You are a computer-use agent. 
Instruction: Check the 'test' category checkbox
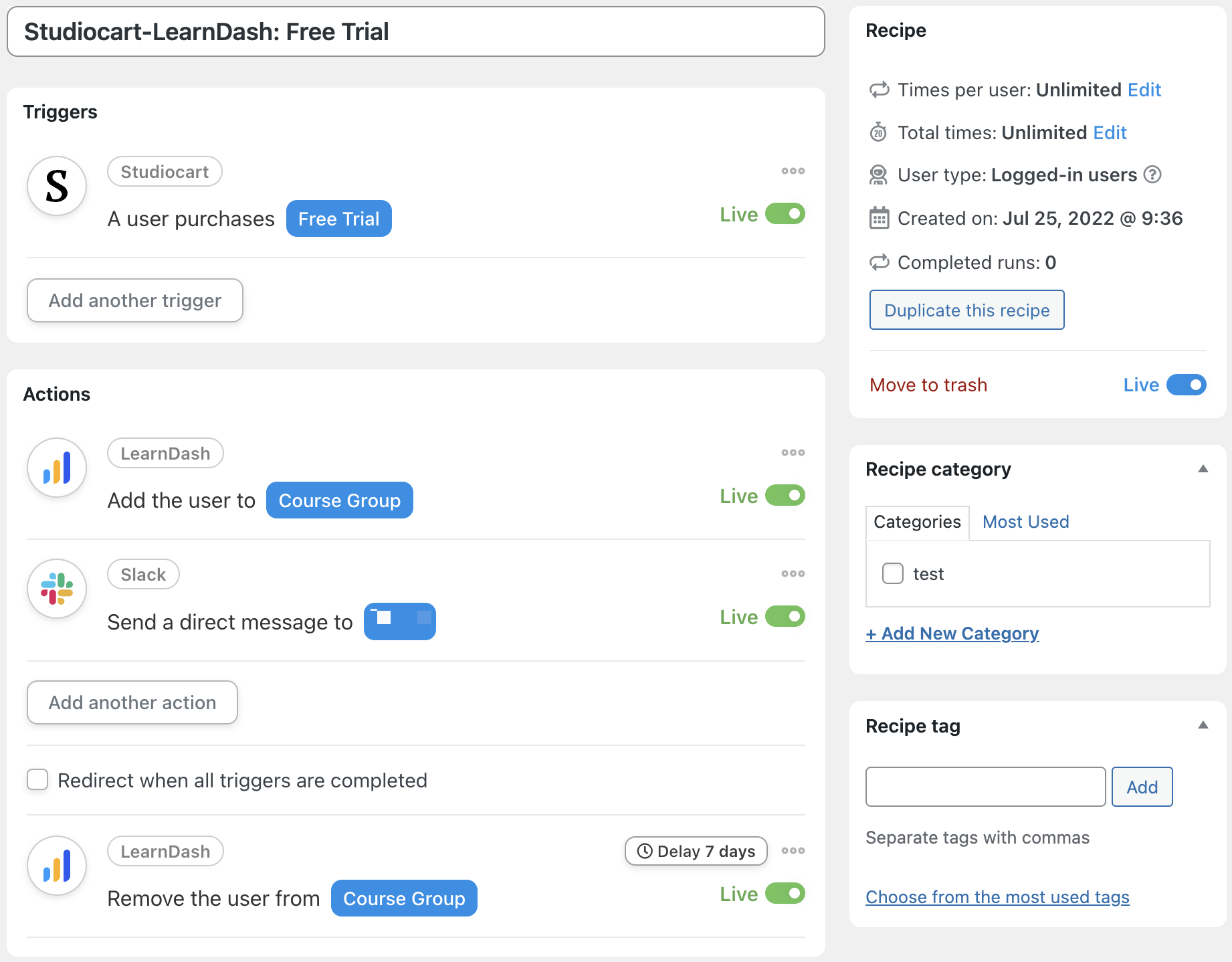893,573
